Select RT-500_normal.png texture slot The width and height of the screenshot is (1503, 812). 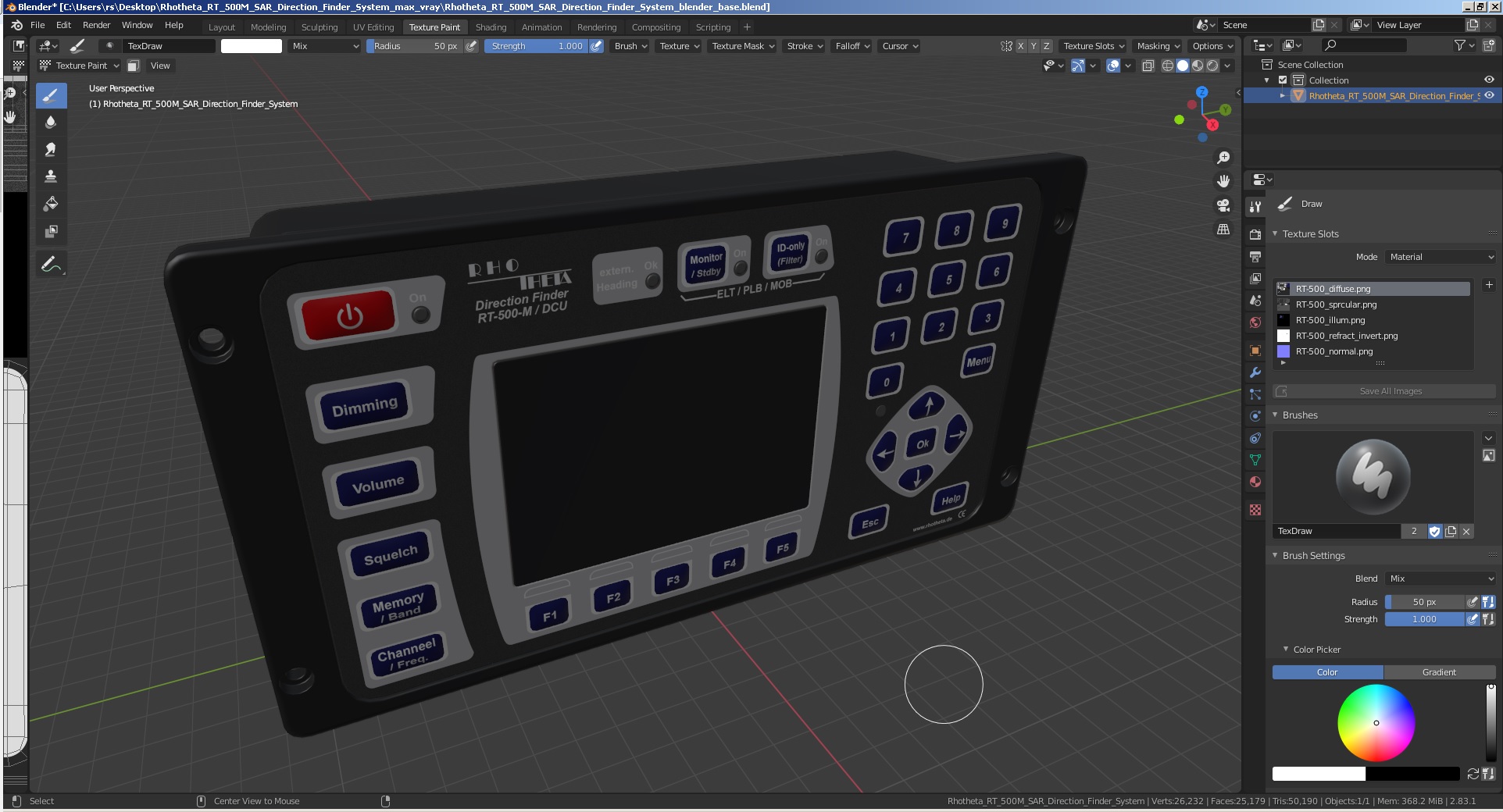point(1372,351)
